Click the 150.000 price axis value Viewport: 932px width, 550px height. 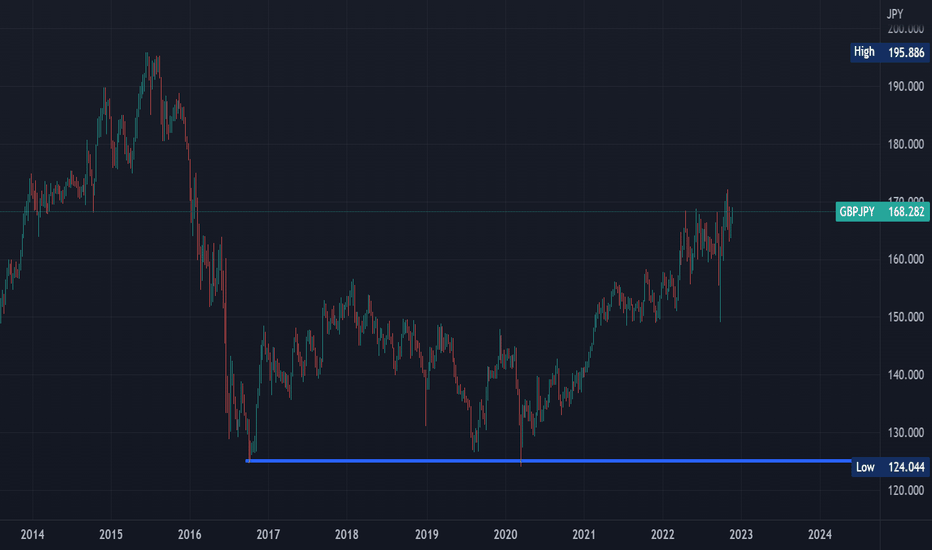coord(906,317)
